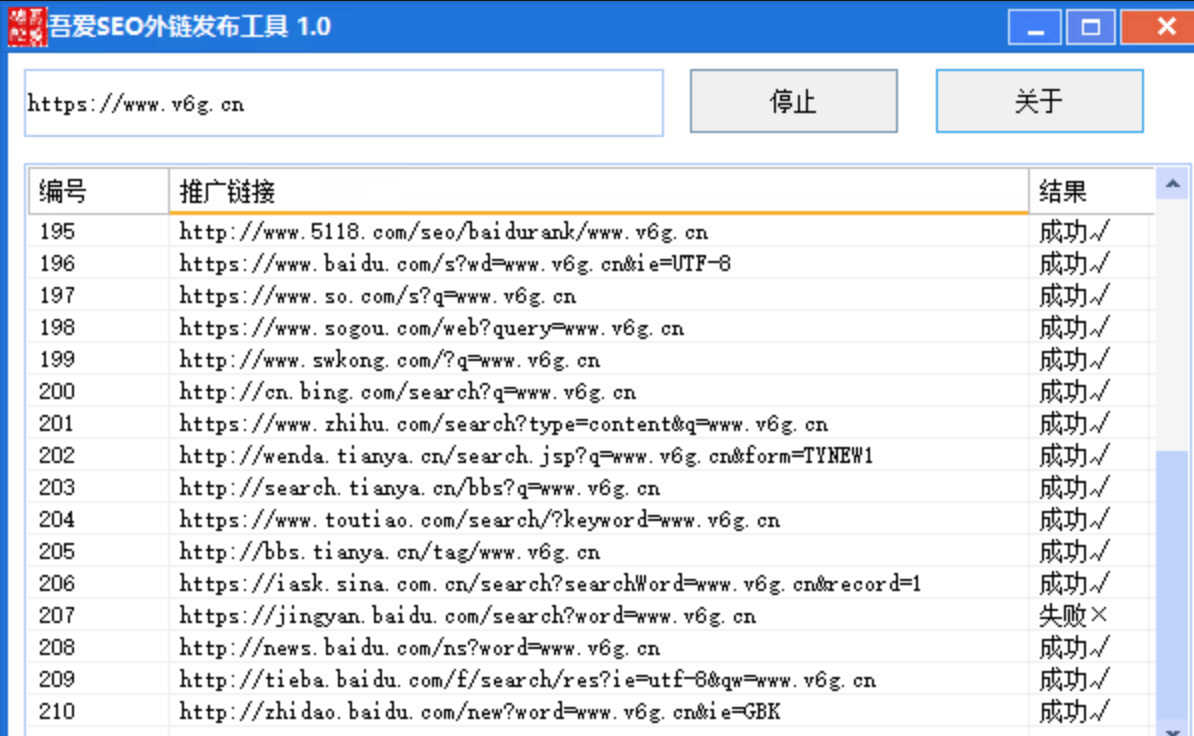The image size is (1194, 736).
Task: Click the 成功√ result in row 195
Action: 1074,231
